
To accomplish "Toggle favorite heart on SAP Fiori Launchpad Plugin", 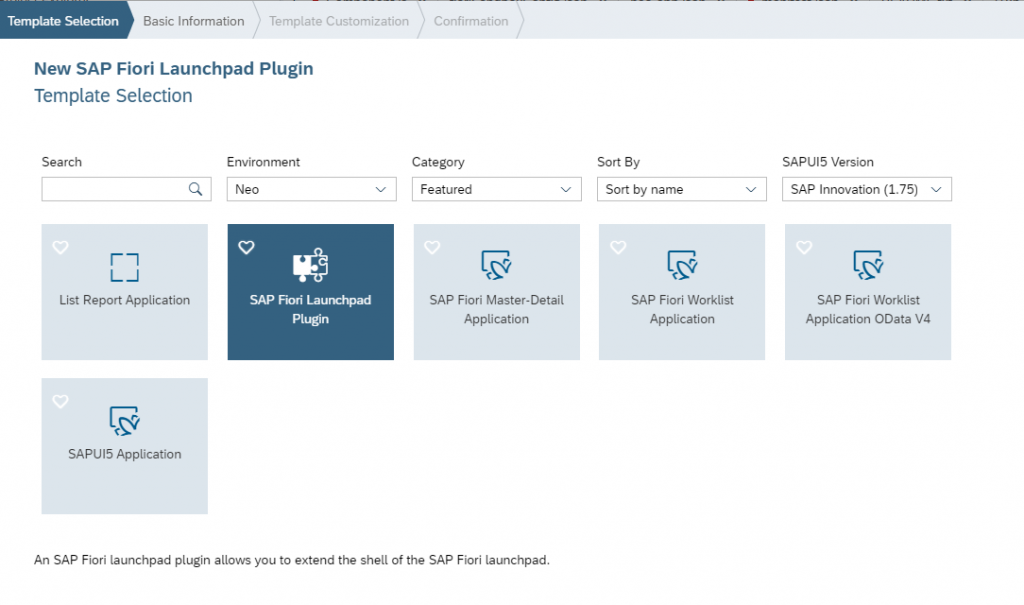I will click(246, 247).
